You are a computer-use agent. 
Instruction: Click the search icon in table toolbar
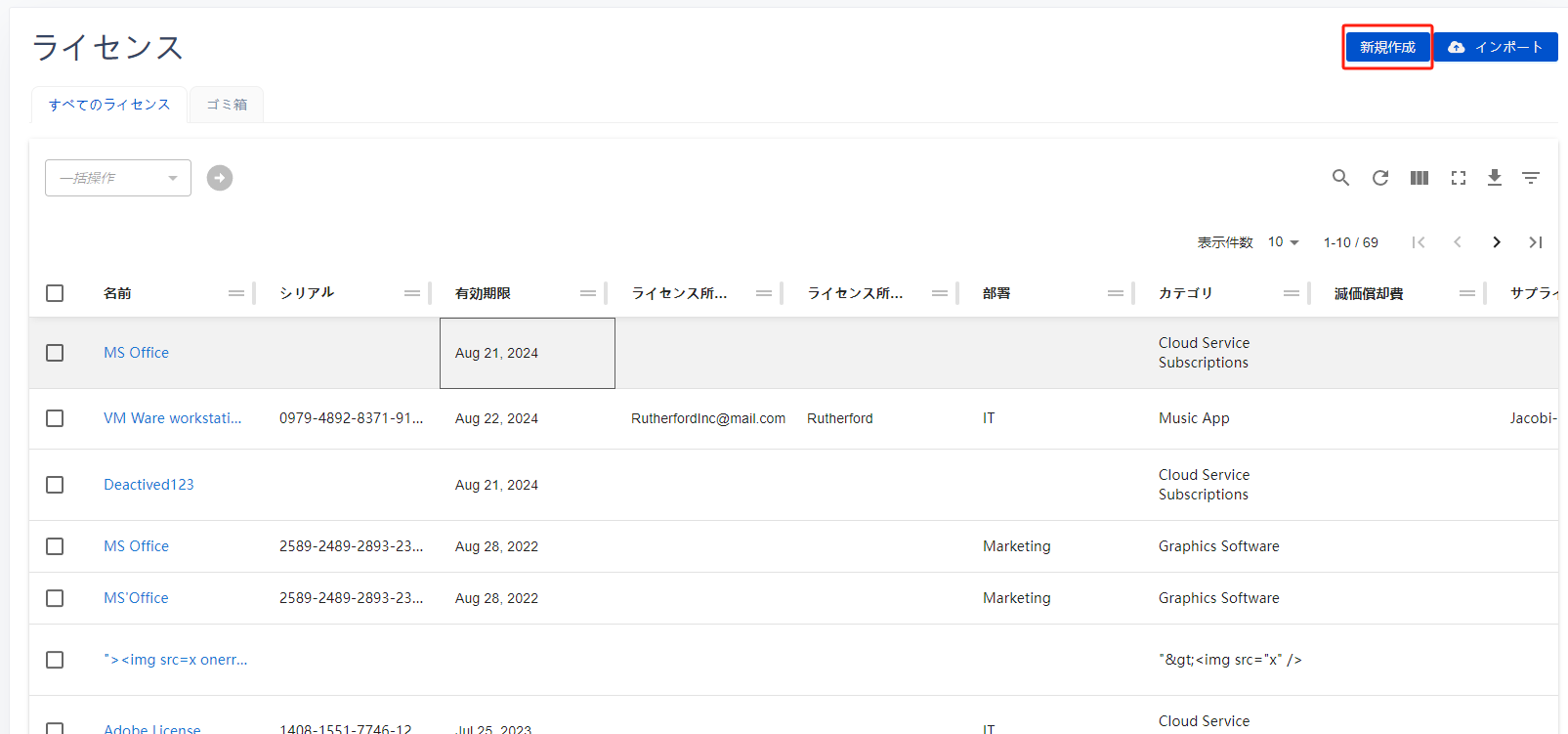click(x=1340, y=178)
